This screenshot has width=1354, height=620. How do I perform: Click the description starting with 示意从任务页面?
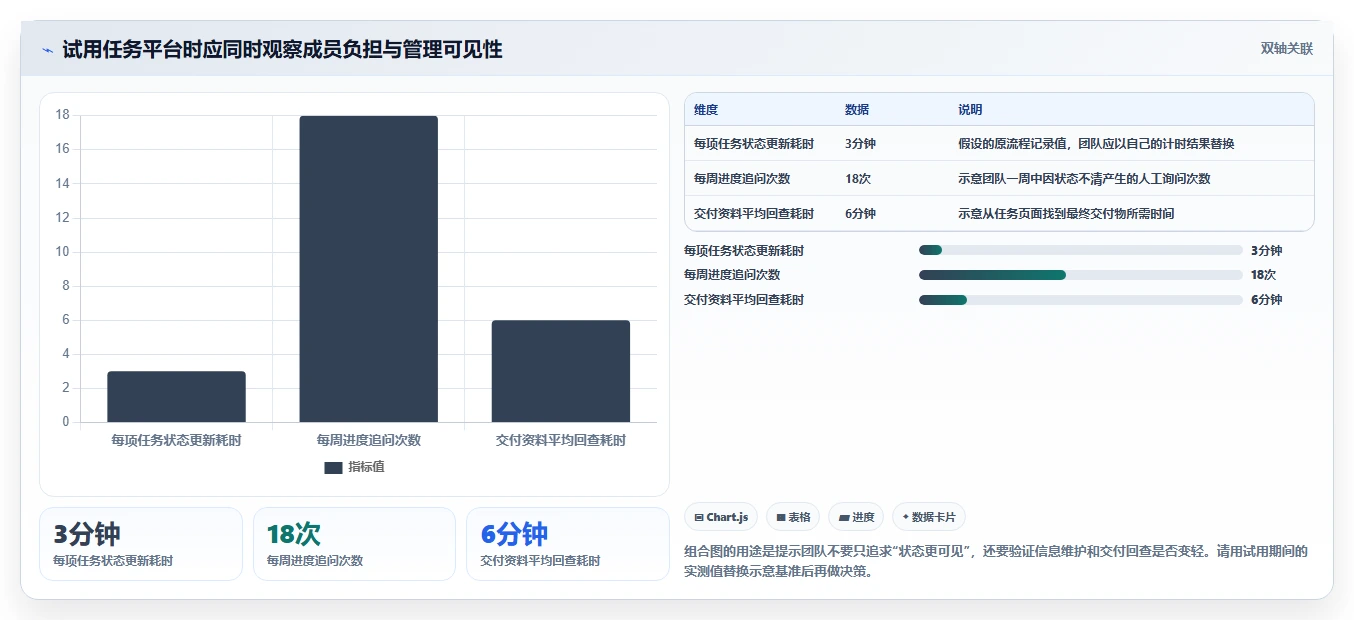point(1066,214)
